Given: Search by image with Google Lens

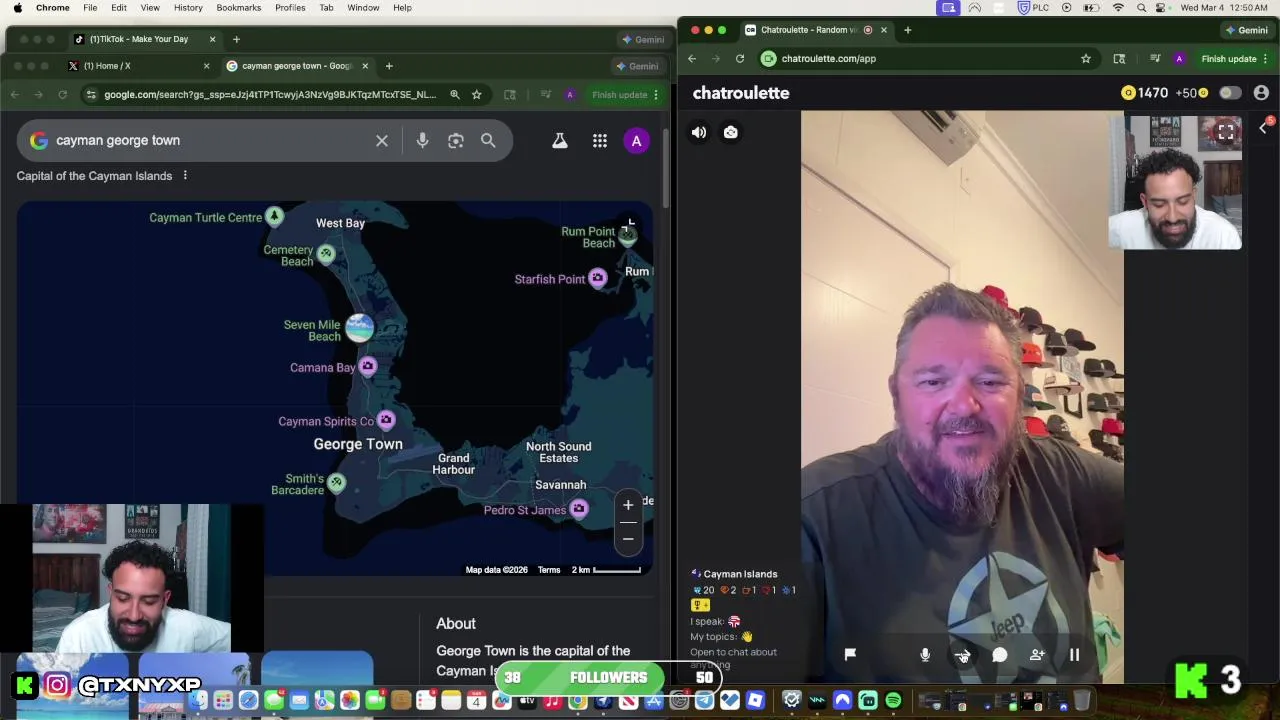Looking at the screenshot, I should pyautogui.click(x=456, y=141).
